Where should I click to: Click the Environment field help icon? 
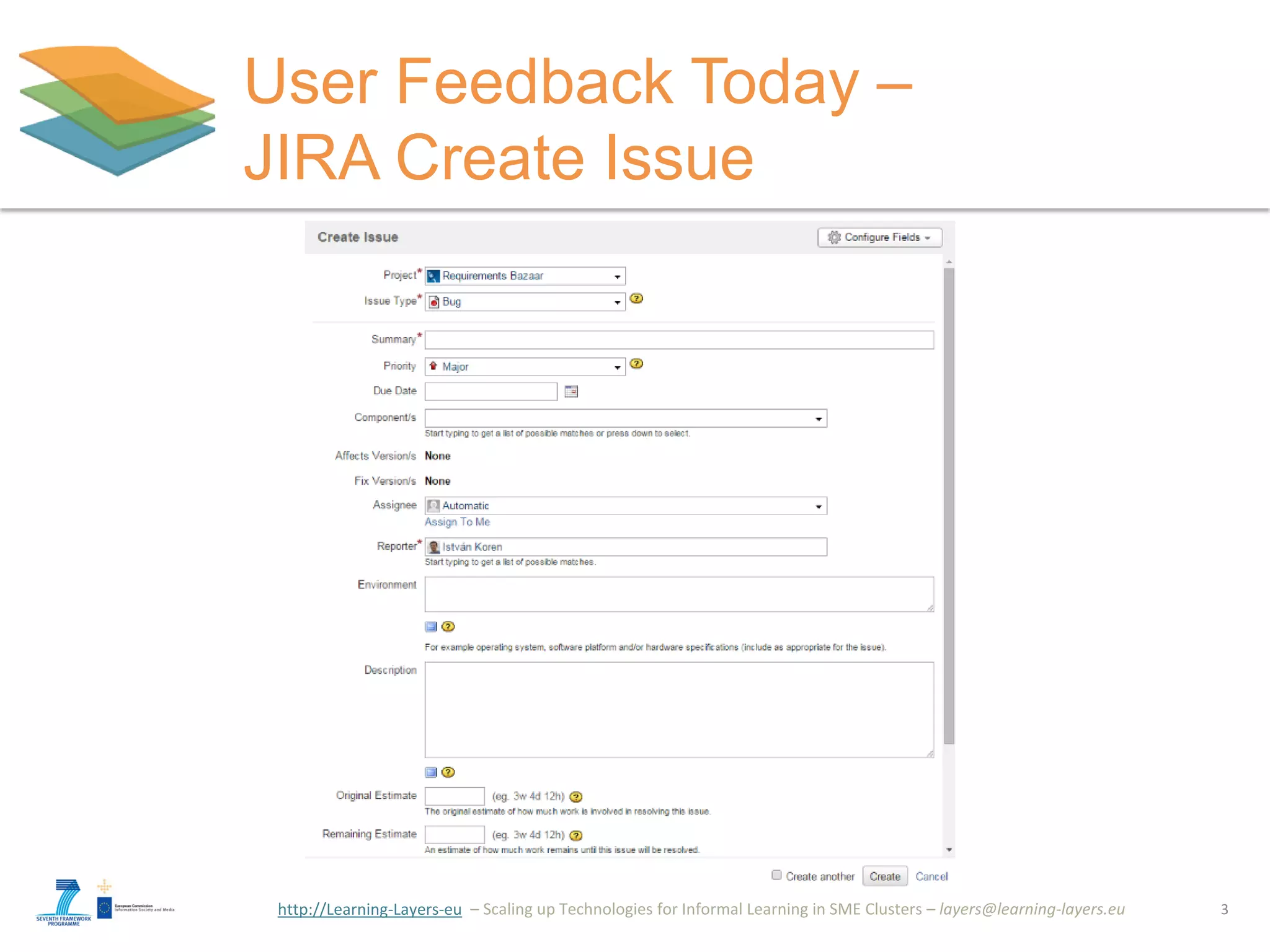[448, 627]
